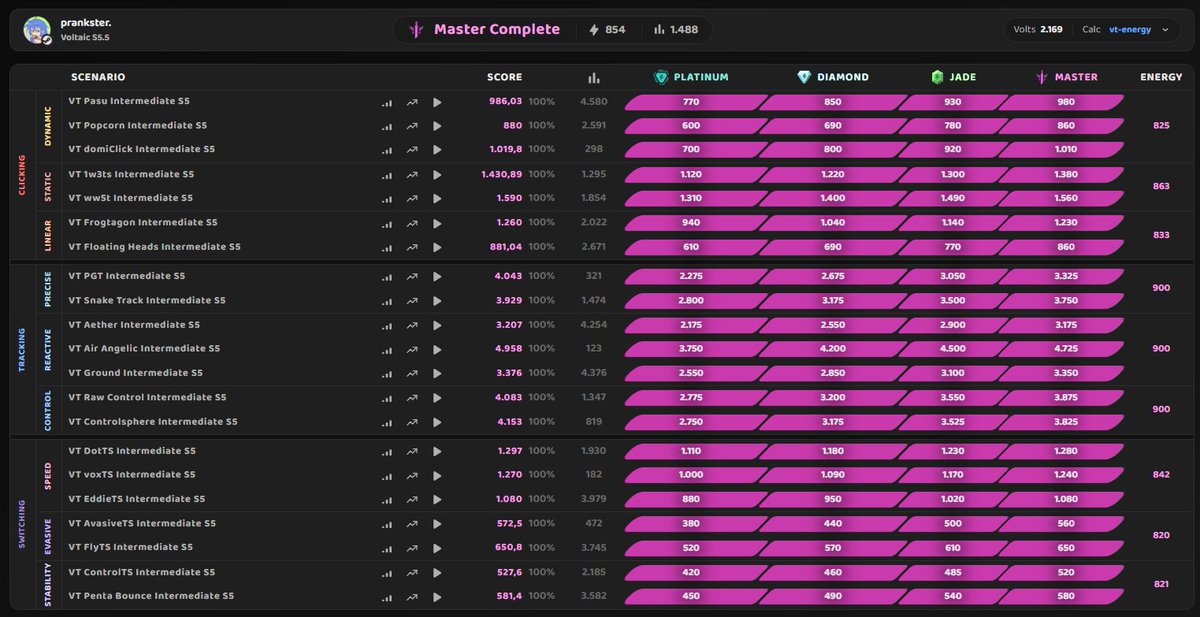Select the Master Complete rank badge
This screenshot has height=617, width=1200.
pos(484,30)
